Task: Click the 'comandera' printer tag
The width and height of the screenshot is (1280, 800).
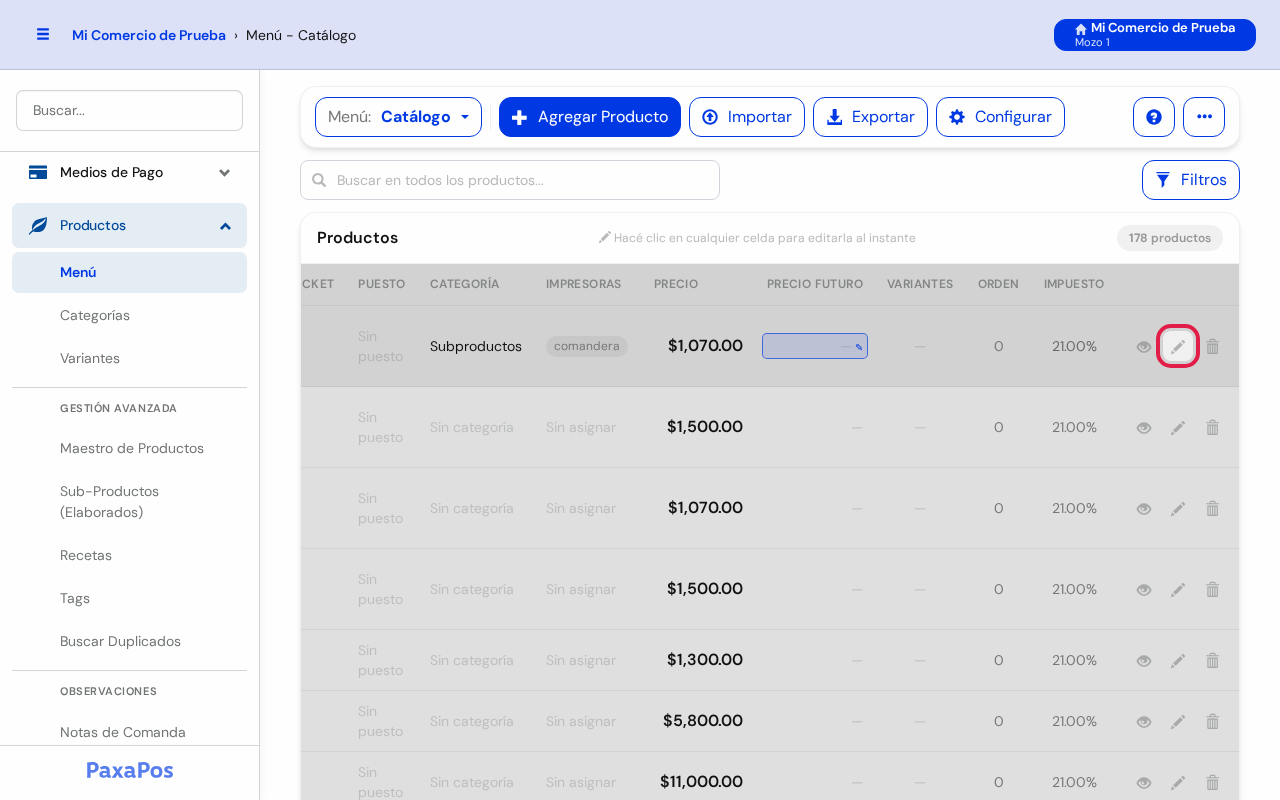Action: (587, 346)
